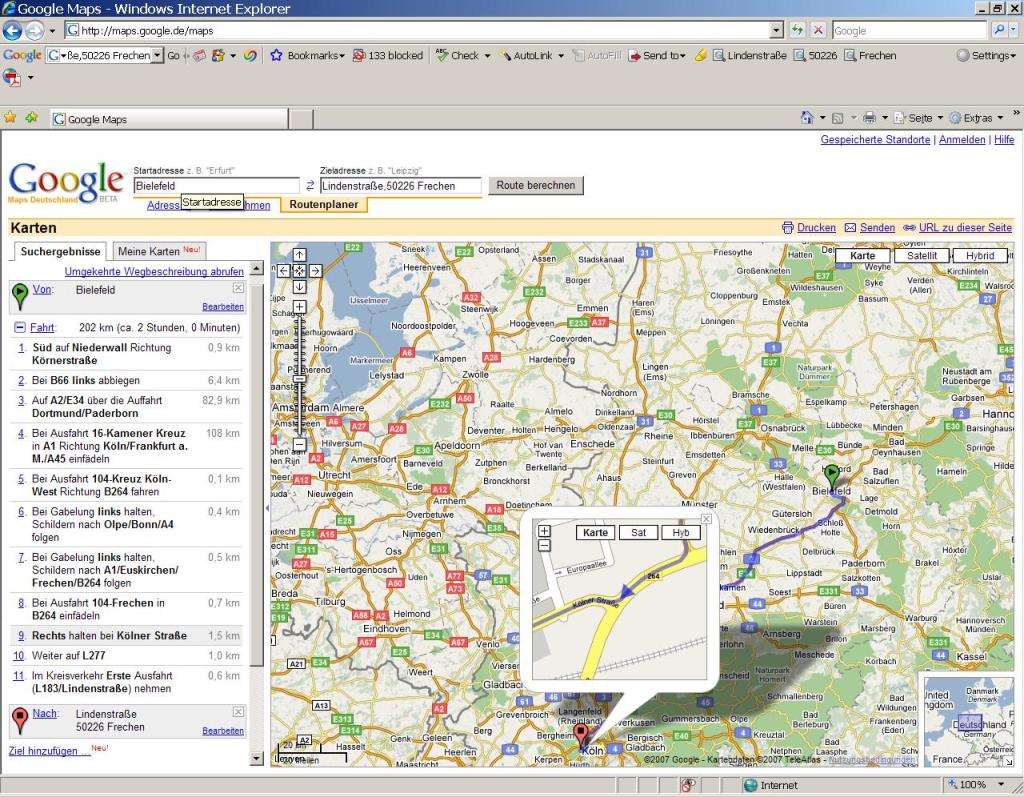Click the 133 blocked popup blocker button

coord(388,56)
